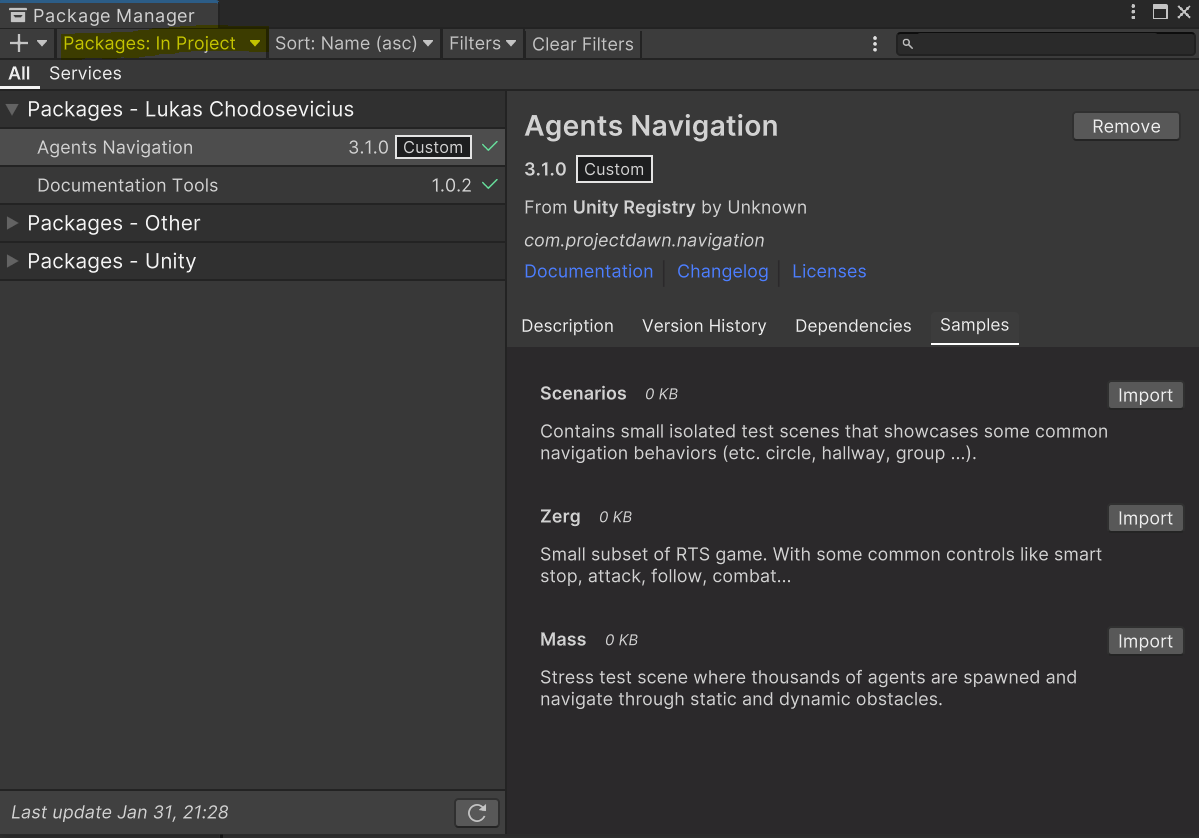Screen dimensions: 1199x838
Task: Click the Remove button
Action: 1126,126
